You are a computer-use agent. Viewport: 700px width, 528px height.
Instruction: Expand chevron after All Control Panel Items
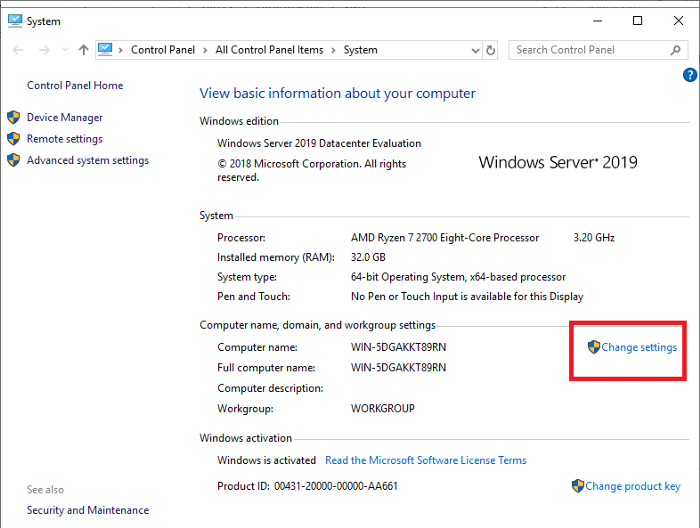tap(333, 50)
